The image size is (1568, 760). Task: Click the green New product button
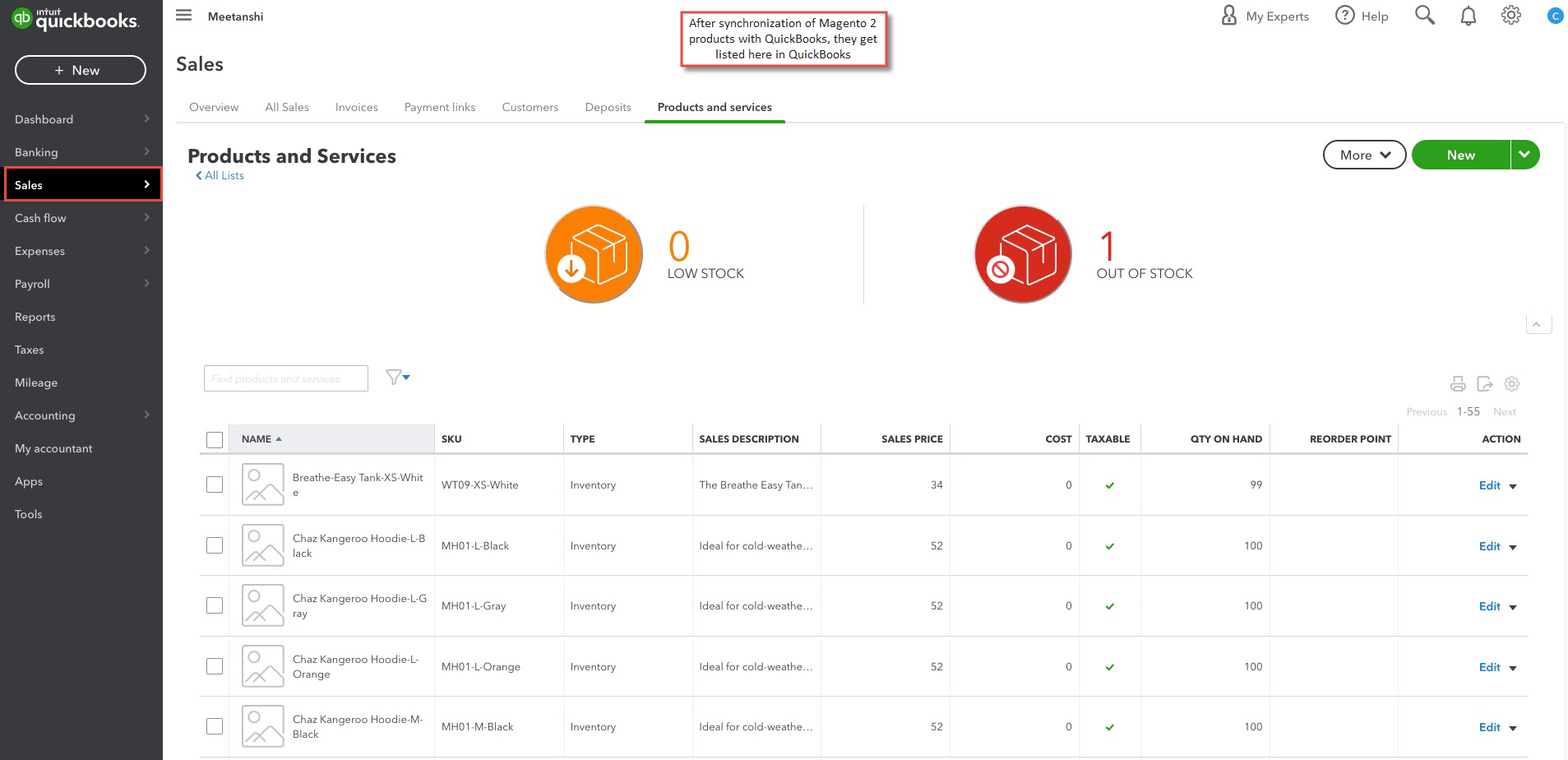(x=1461, y=155)
